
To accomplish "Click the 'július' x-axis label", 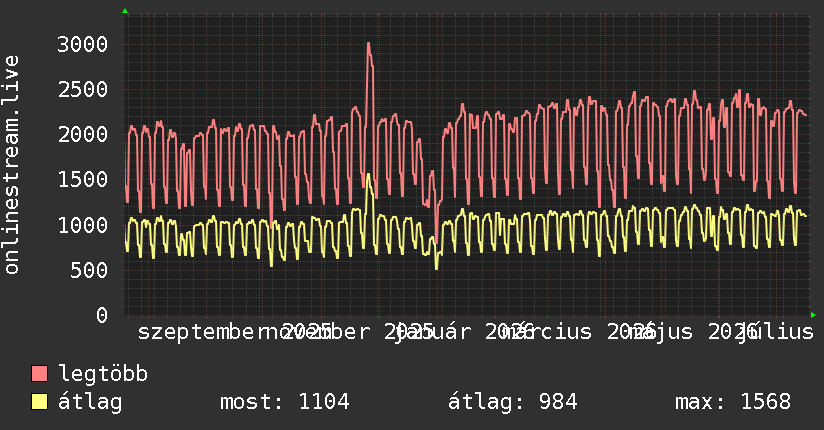I will pyautogui.click(x=776, y=332).
